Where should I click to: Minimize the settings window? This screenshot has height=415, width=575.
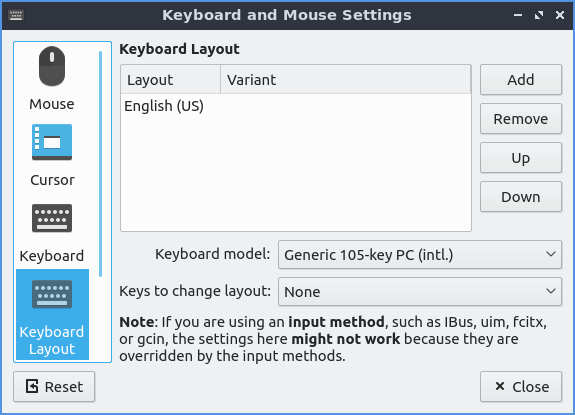[x=518, y=15]
